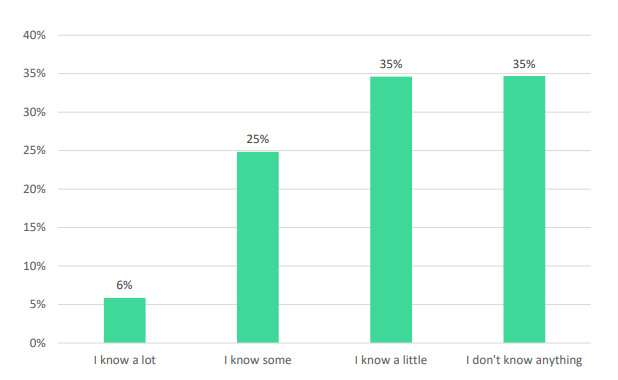
Task: Select the 35% label above "I don't know anything"
Action: 524,64
